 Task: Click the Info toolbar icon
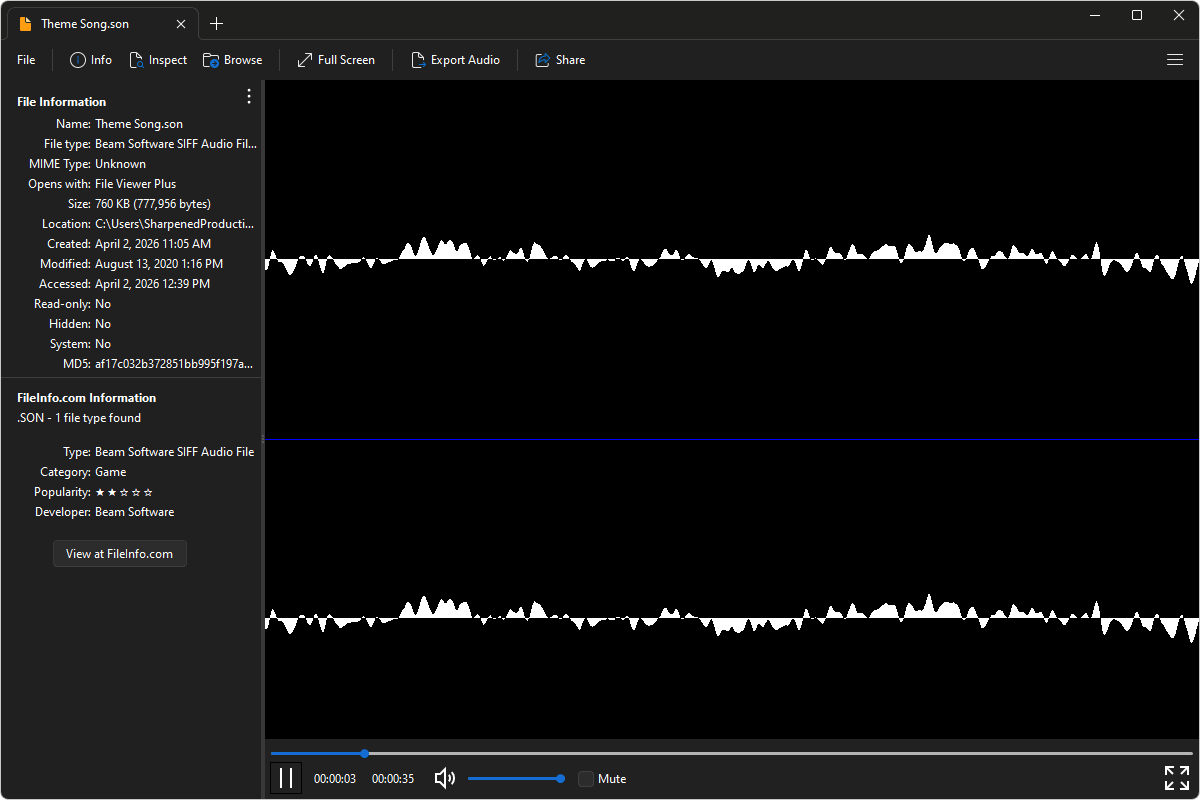[78, 60]
